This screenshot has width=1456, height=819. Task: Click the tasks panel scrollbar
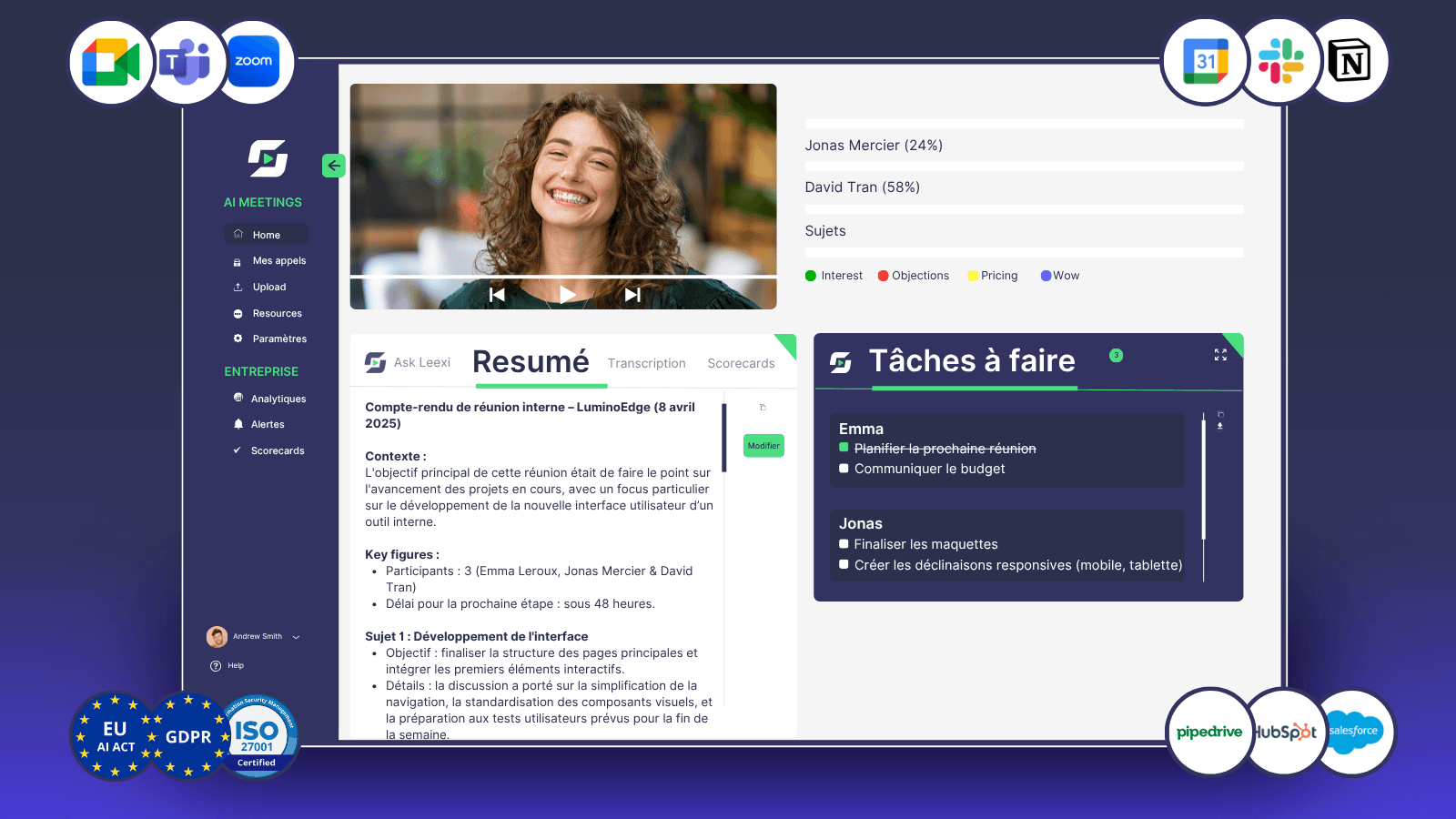(x=1204, y=480)
